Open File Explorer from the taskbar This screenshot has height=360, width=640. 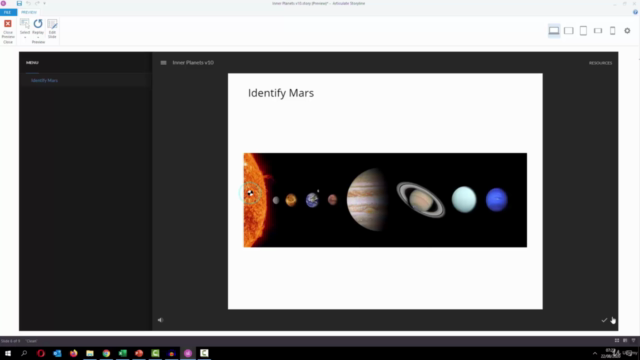coord(90,353)
